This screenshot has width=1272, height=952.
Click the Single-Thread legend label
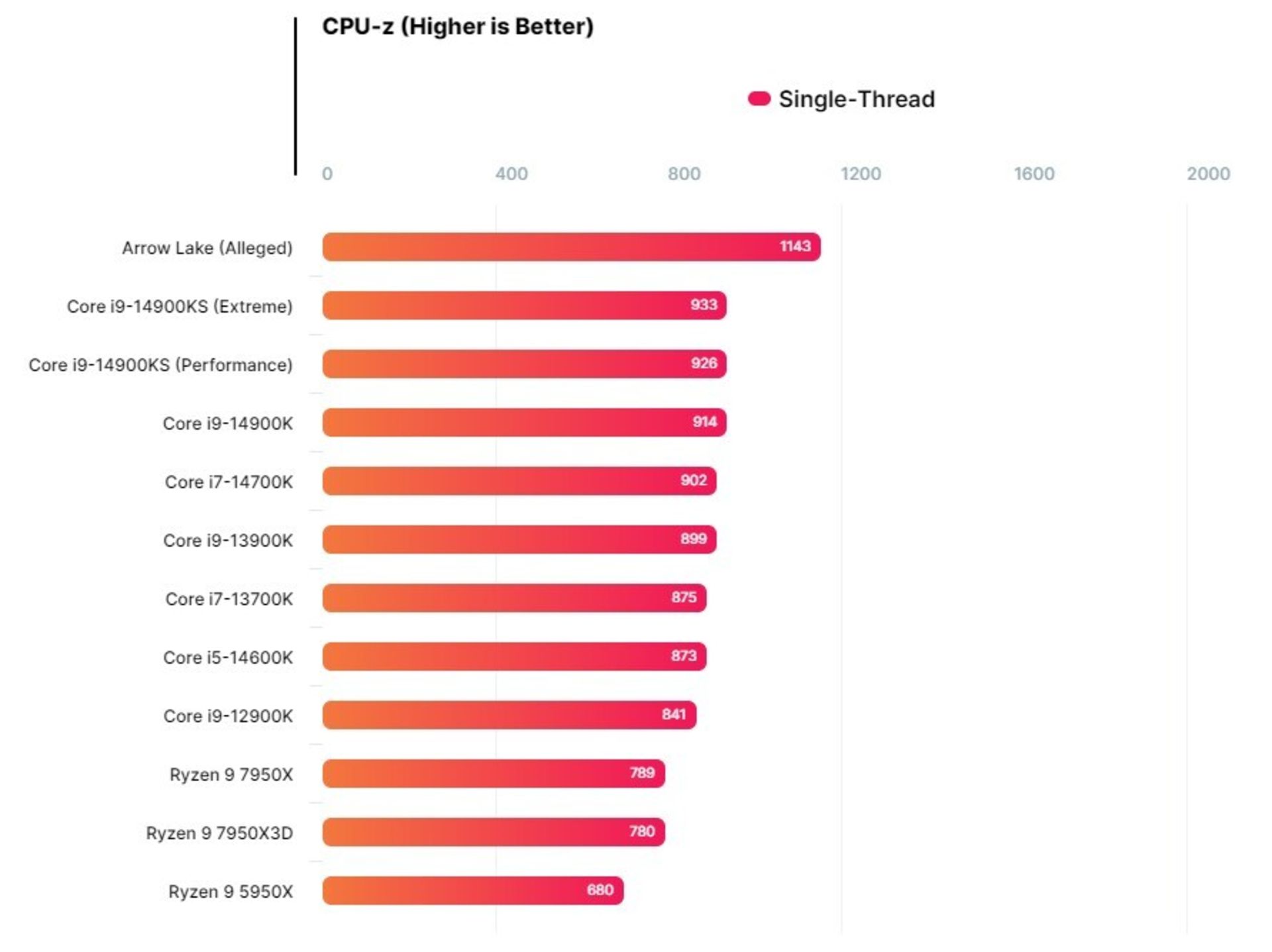coord(856,99)
